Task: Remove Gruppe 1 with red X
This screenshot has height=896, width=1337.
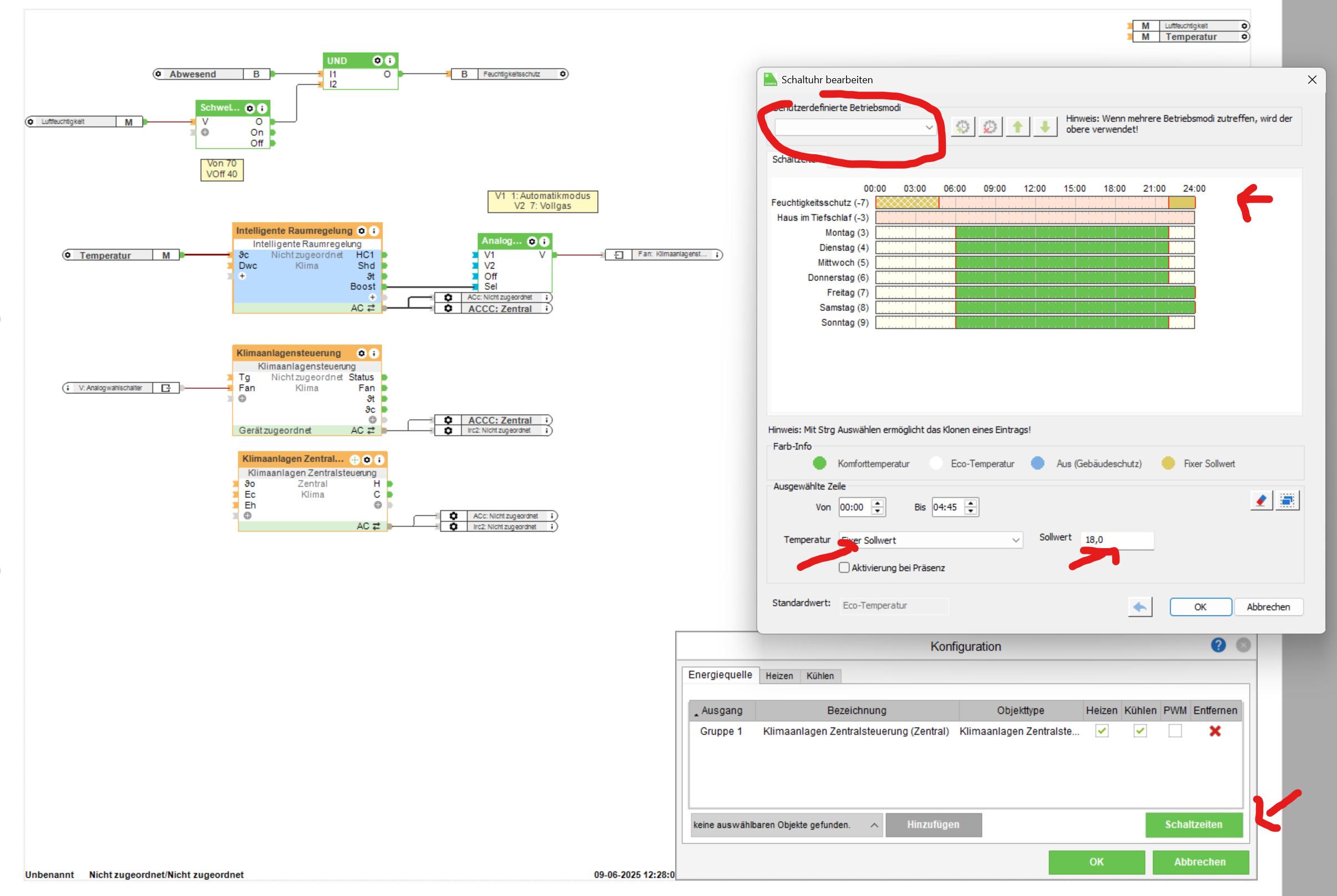Action: [1215, 731]
